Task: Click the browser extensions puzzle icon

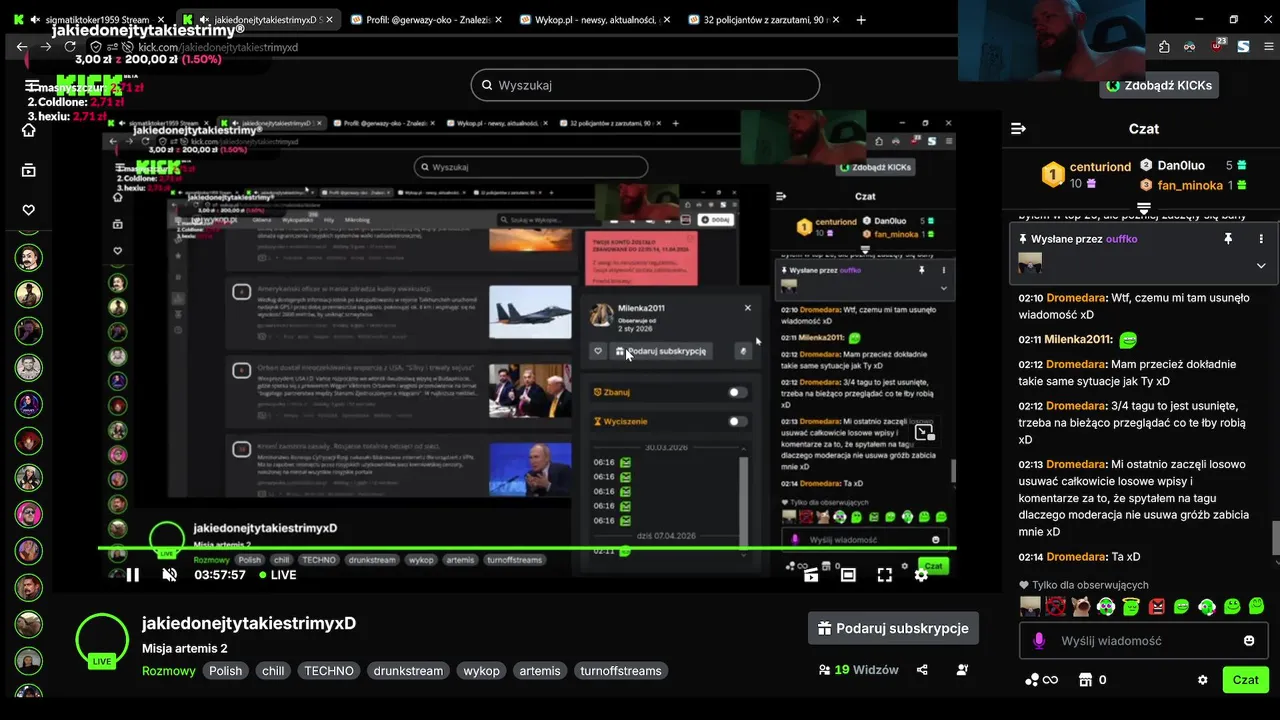Action: pos(1164,46)
